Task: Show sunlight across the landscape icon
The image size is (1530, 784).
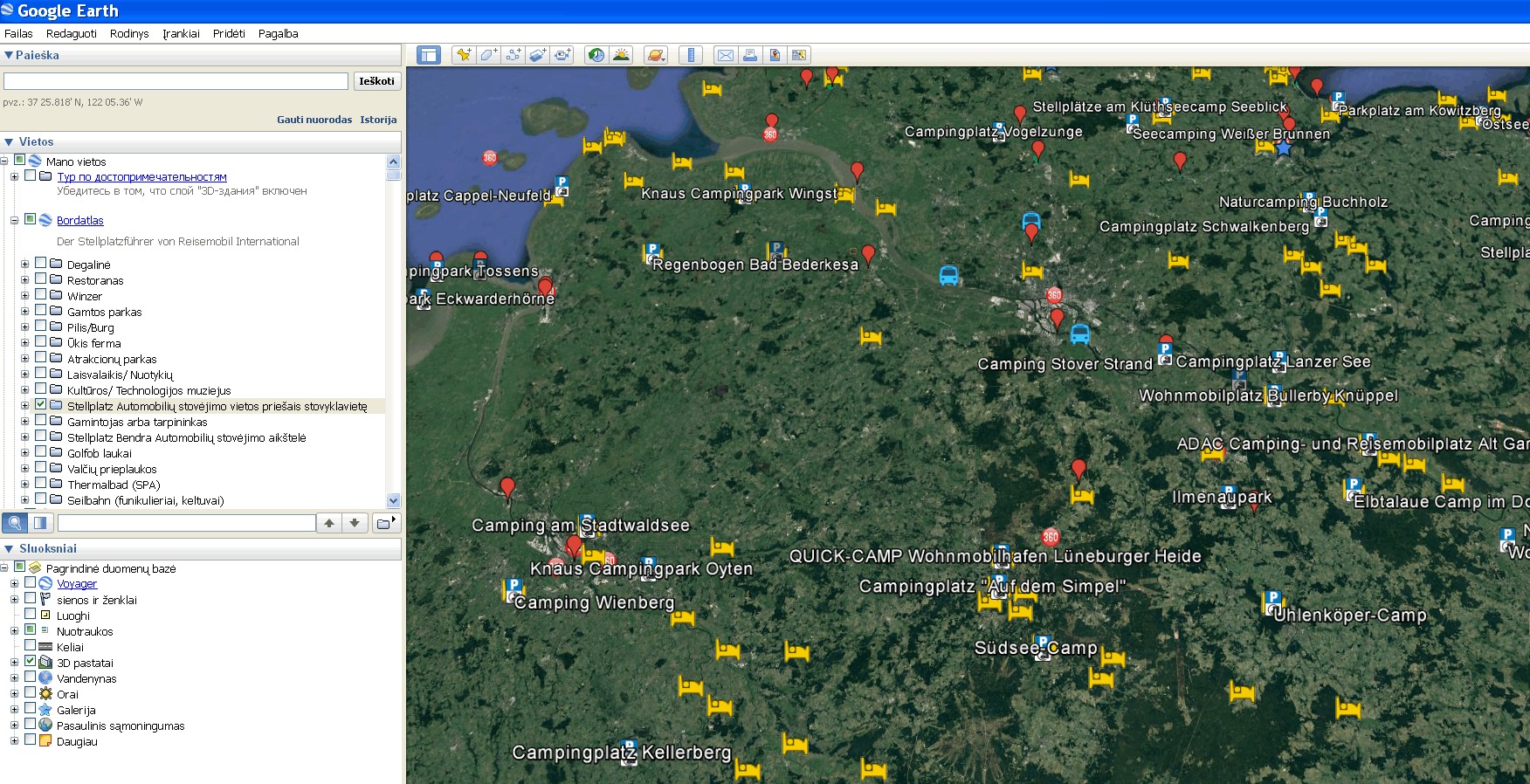Action: coord(621,55)
